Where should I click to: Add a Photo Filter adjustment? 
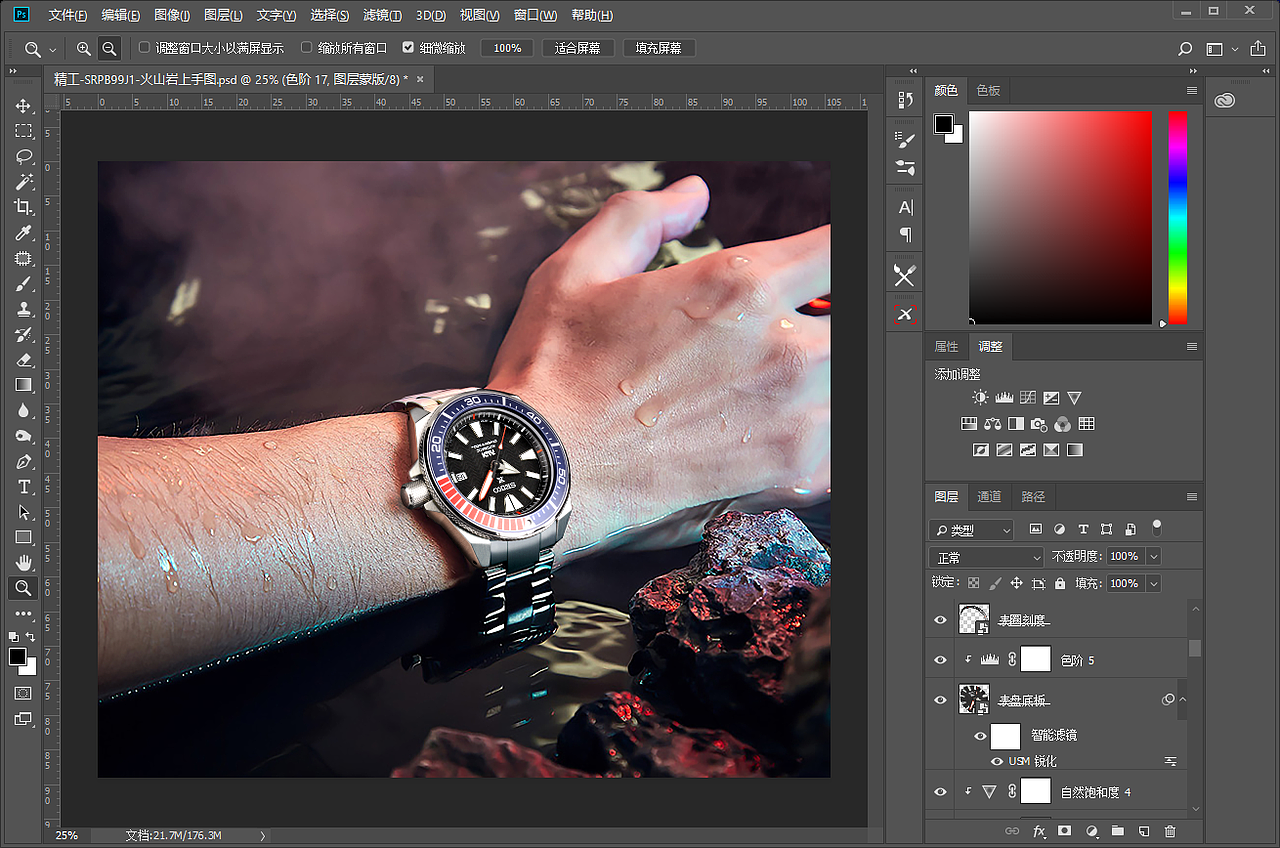point(1039,424)
